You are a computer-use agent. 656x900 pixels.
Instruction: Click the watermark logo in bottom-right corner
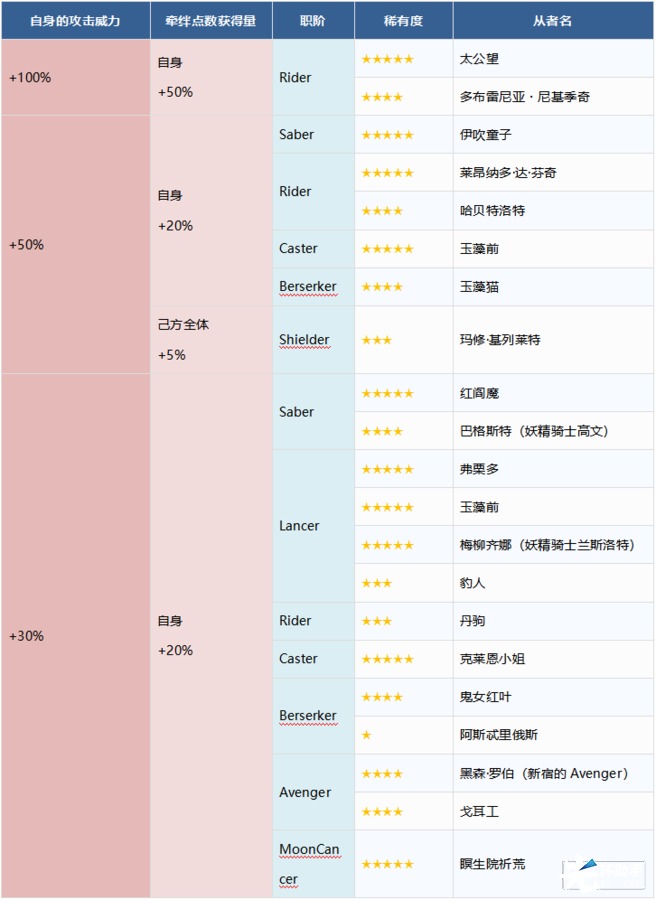pos(605,874)
